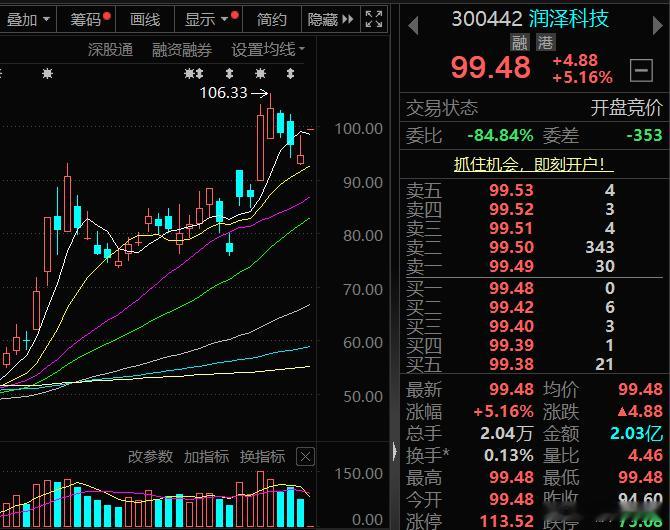Click the 买二 price 99.42
This screenshot has width=670, height=530.
tap(511, 307)
